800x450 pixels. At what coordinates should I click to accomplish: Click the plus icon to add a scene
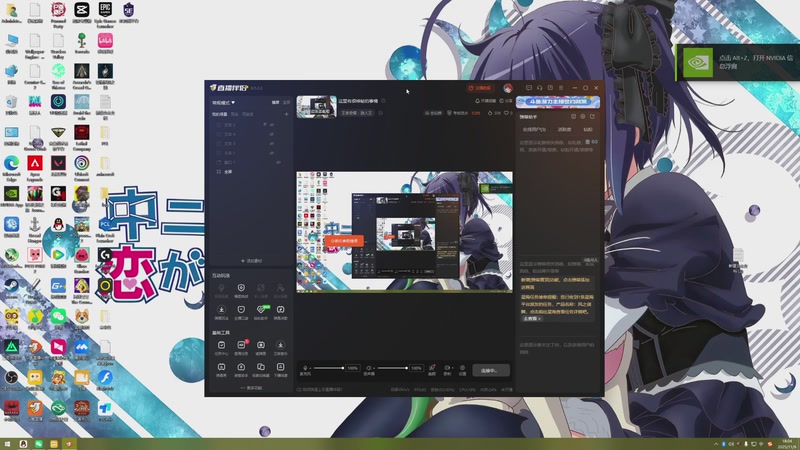tap(286, 114)
